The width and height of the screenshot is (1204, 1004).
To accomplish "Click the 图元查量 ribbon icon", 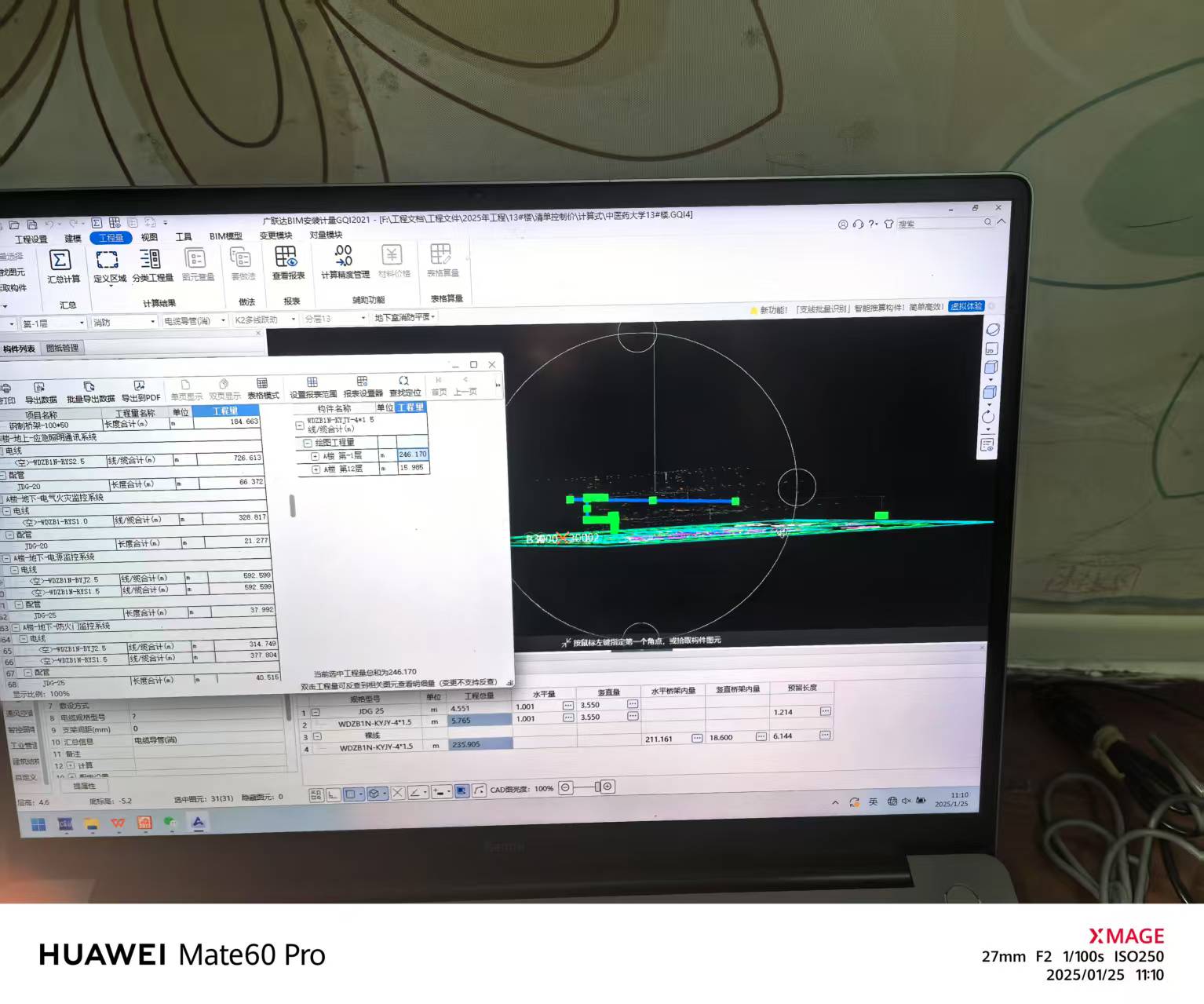I will click(198, 265).
